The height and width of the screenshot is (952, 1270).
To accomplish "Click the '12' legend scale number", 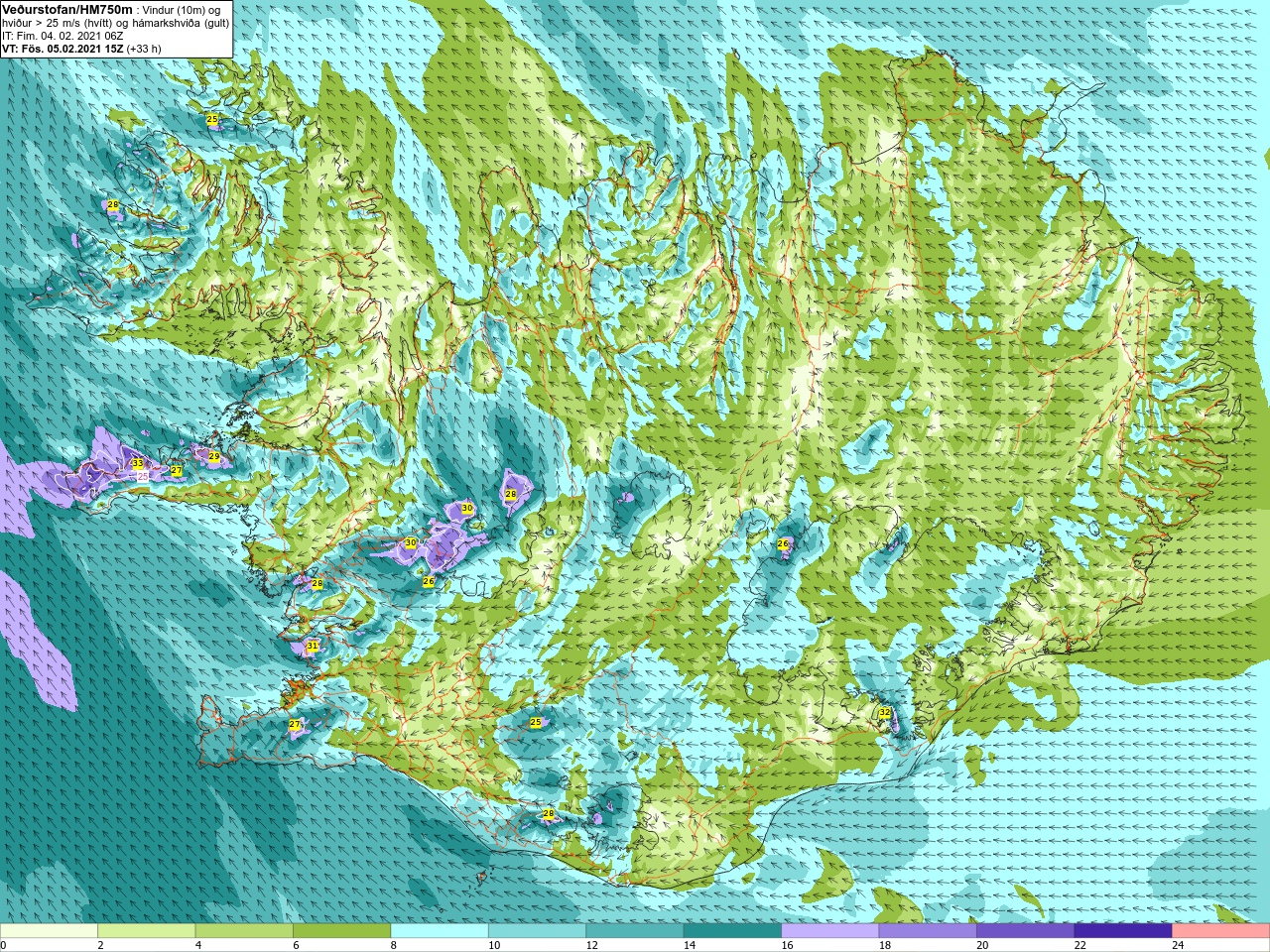I will click(591, 945).
